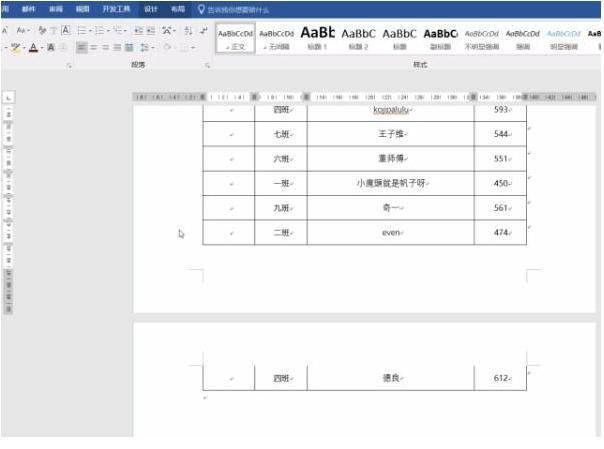Center the paragraph text
The height and width of the screenshot is (449, 604).
point(94,48)
